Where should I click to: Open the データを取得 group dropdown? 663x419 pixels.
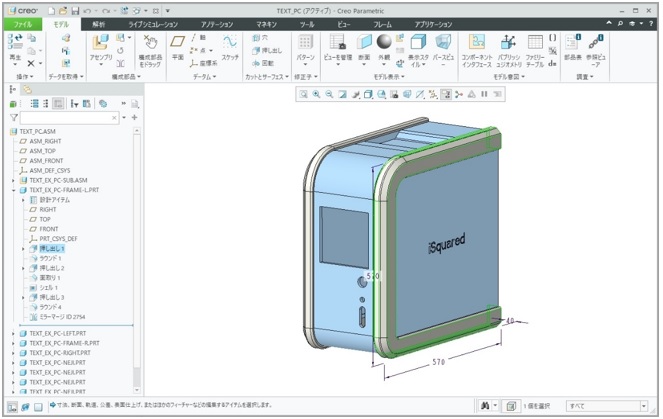(66, 77)
